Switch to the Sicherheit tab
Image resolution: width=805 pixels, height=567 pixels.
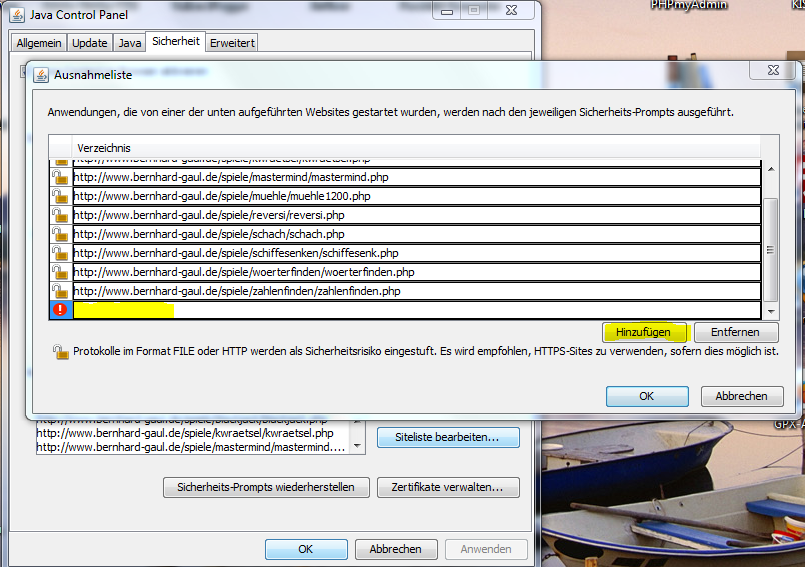pos(176,41)
